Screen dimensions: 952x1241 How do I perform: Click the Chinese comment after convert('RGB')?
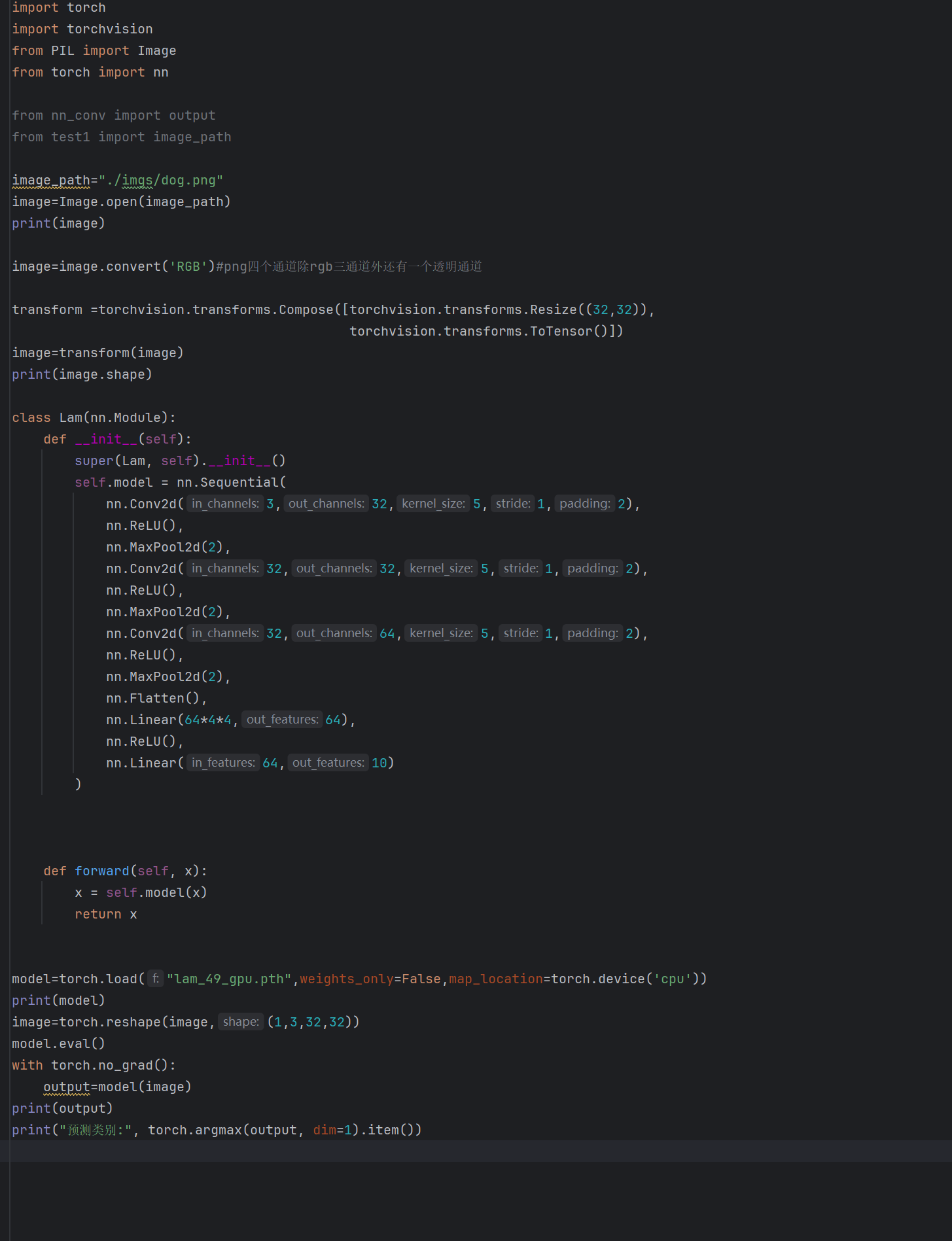click(353, 266)
